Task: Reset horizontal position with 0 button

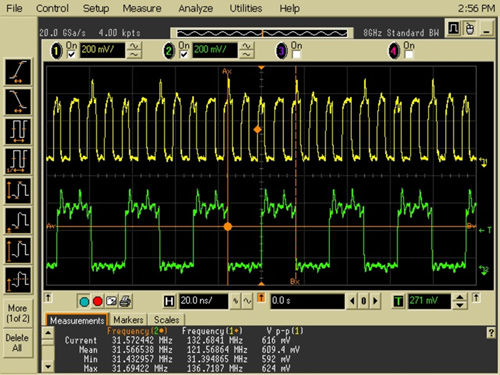Action: (364, 301)
